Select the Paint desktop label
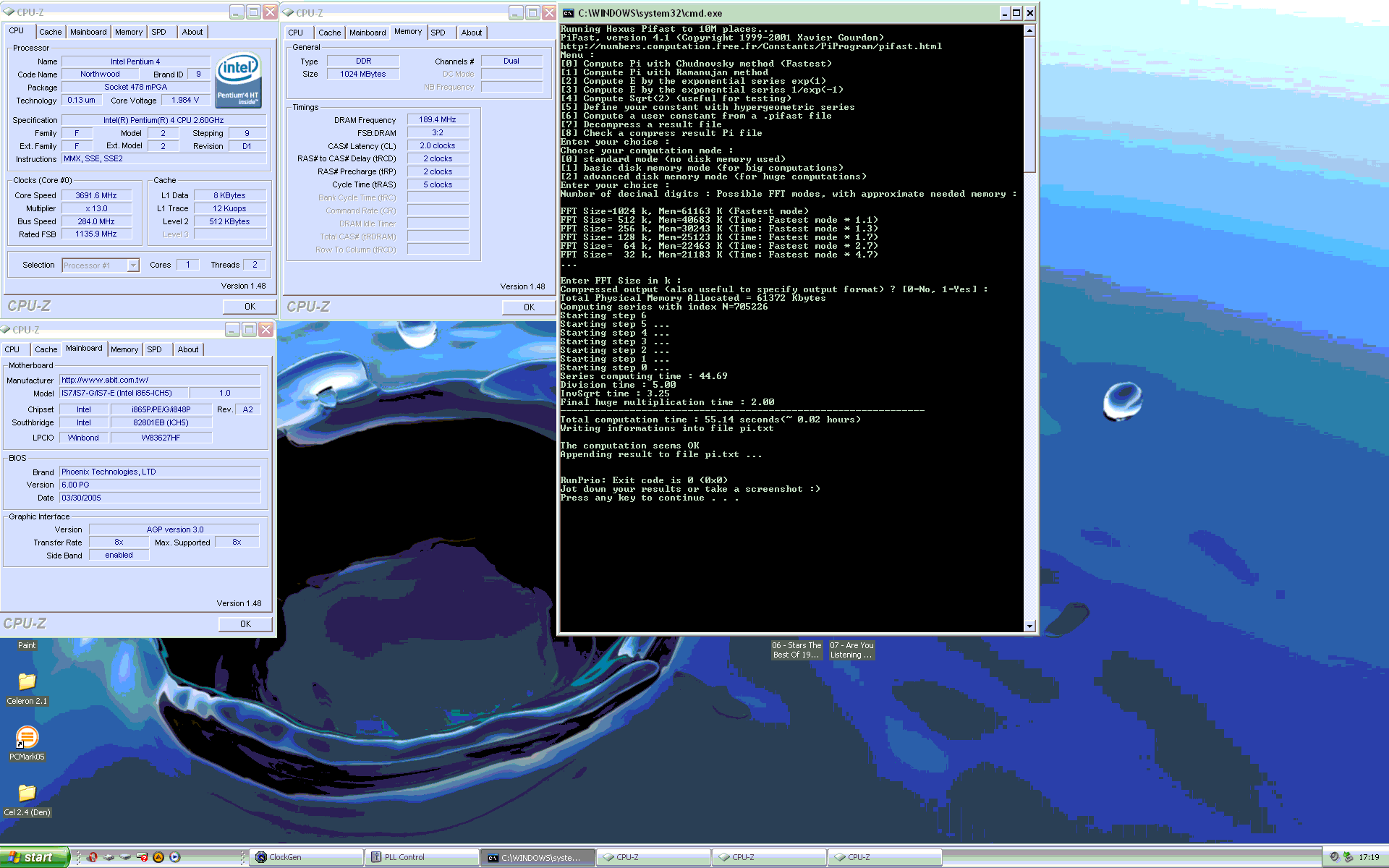 pyautogui.click(x=27, y=645)
